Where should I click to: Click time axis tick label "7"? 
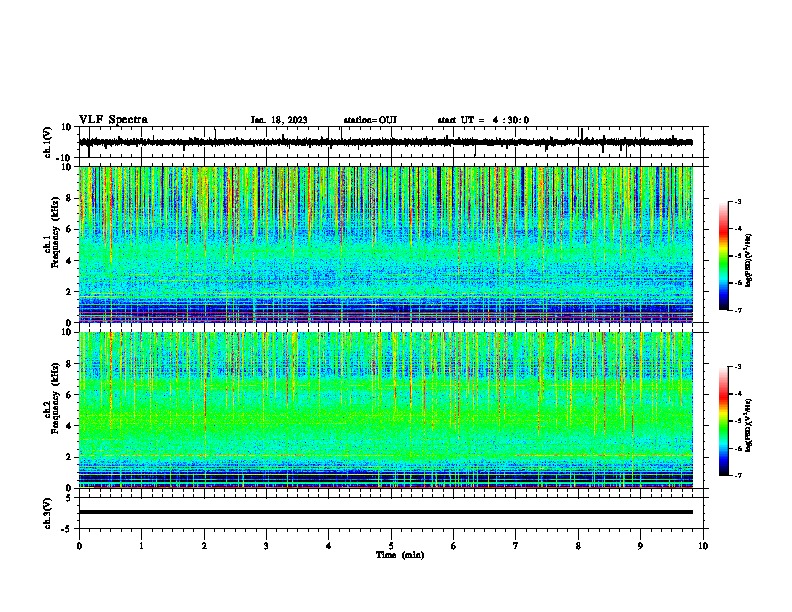tap(516, 546)
